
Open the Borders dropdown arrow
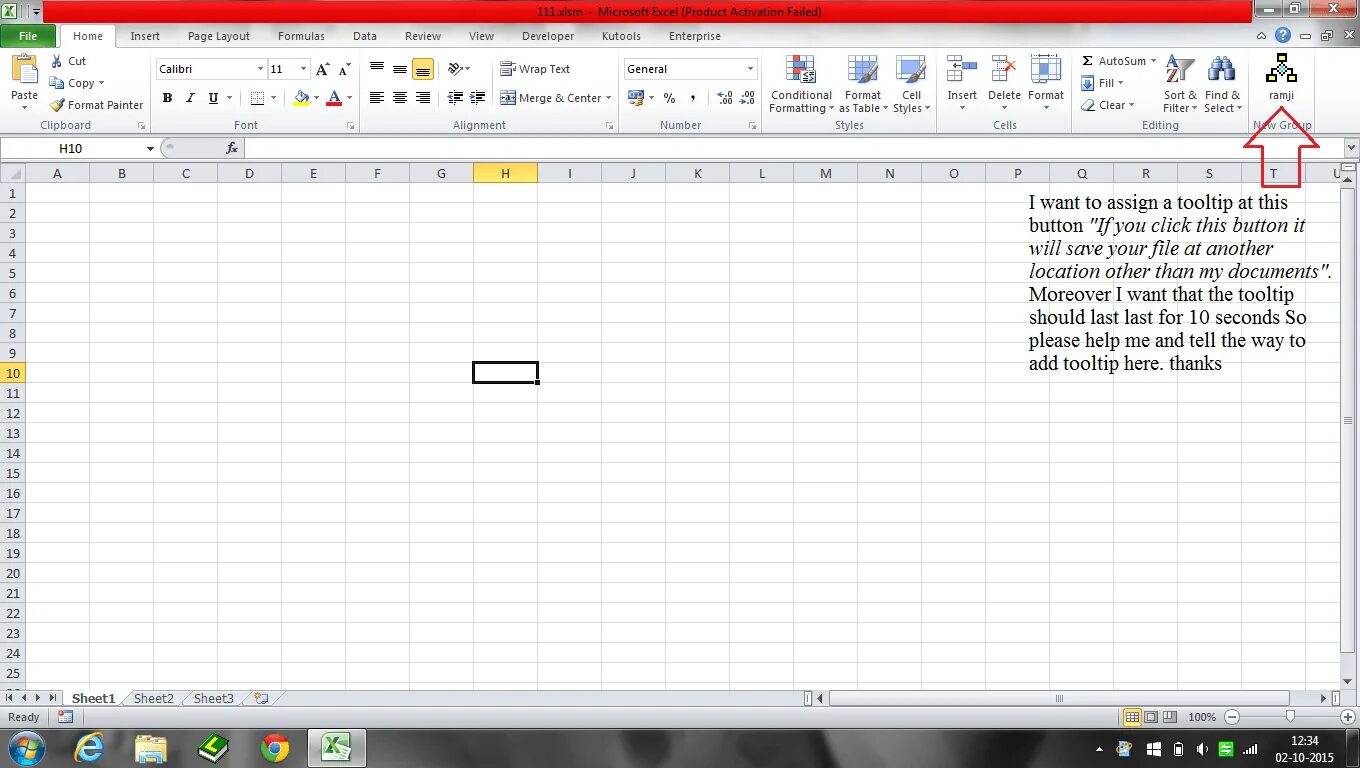274,98
